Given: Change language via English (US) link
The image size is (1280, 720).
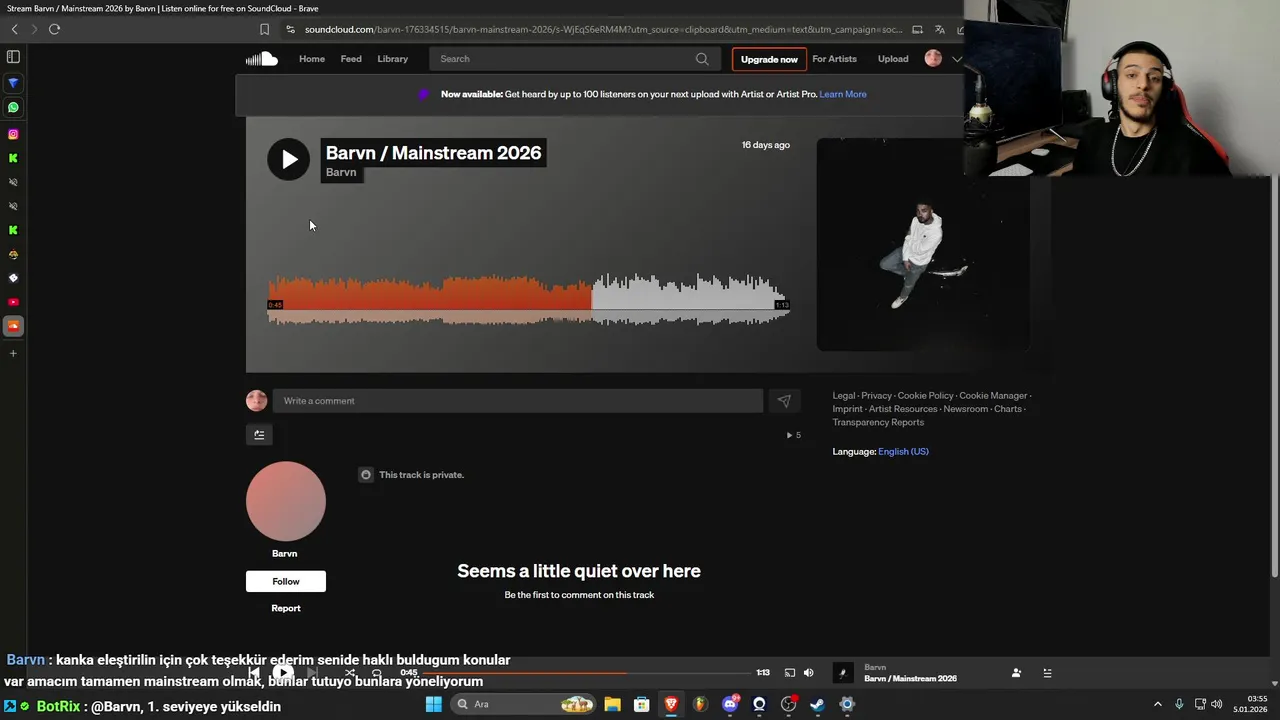Looking at the screenshot, I should [x=903, y=451].
